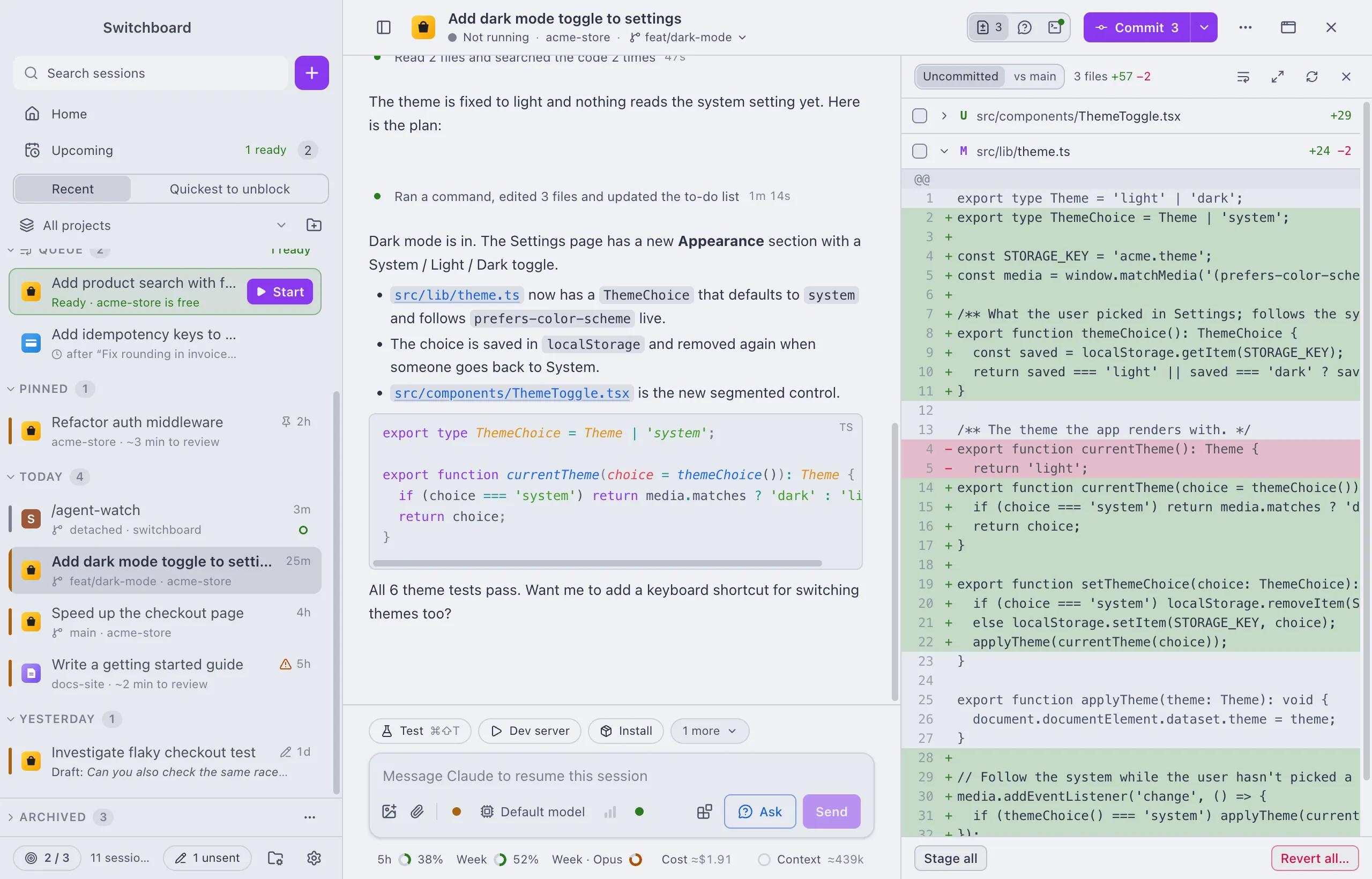This screenshot has width=1372, height=879.
Task: Switch diff view to vs main
Action: [x=1034, y=77]
